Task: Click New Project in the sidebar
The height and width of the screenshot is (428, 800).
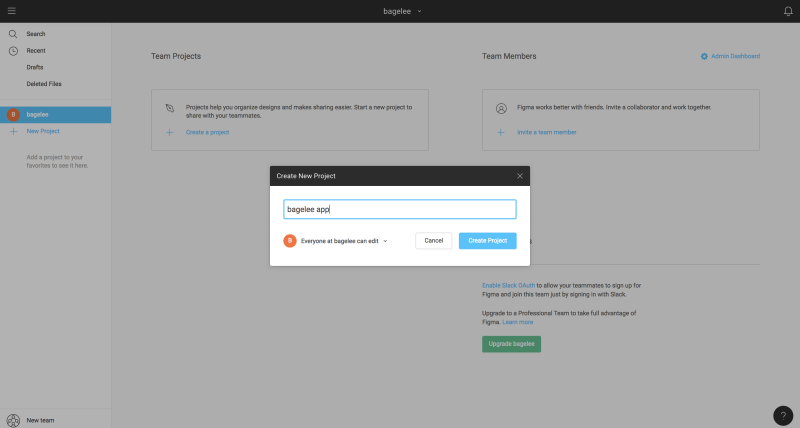Action: click(x=43, y=132)
